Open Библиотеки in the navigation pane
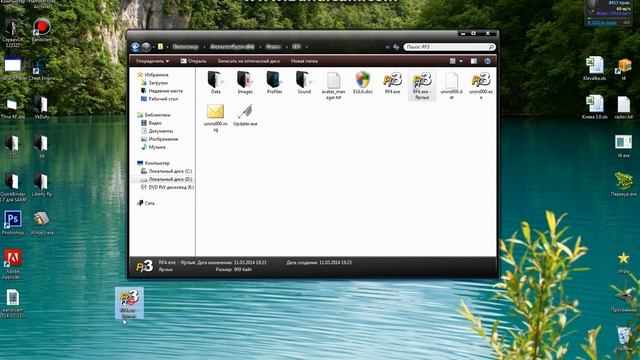This screenshot has width=640, height=360. tap(154, 115)
